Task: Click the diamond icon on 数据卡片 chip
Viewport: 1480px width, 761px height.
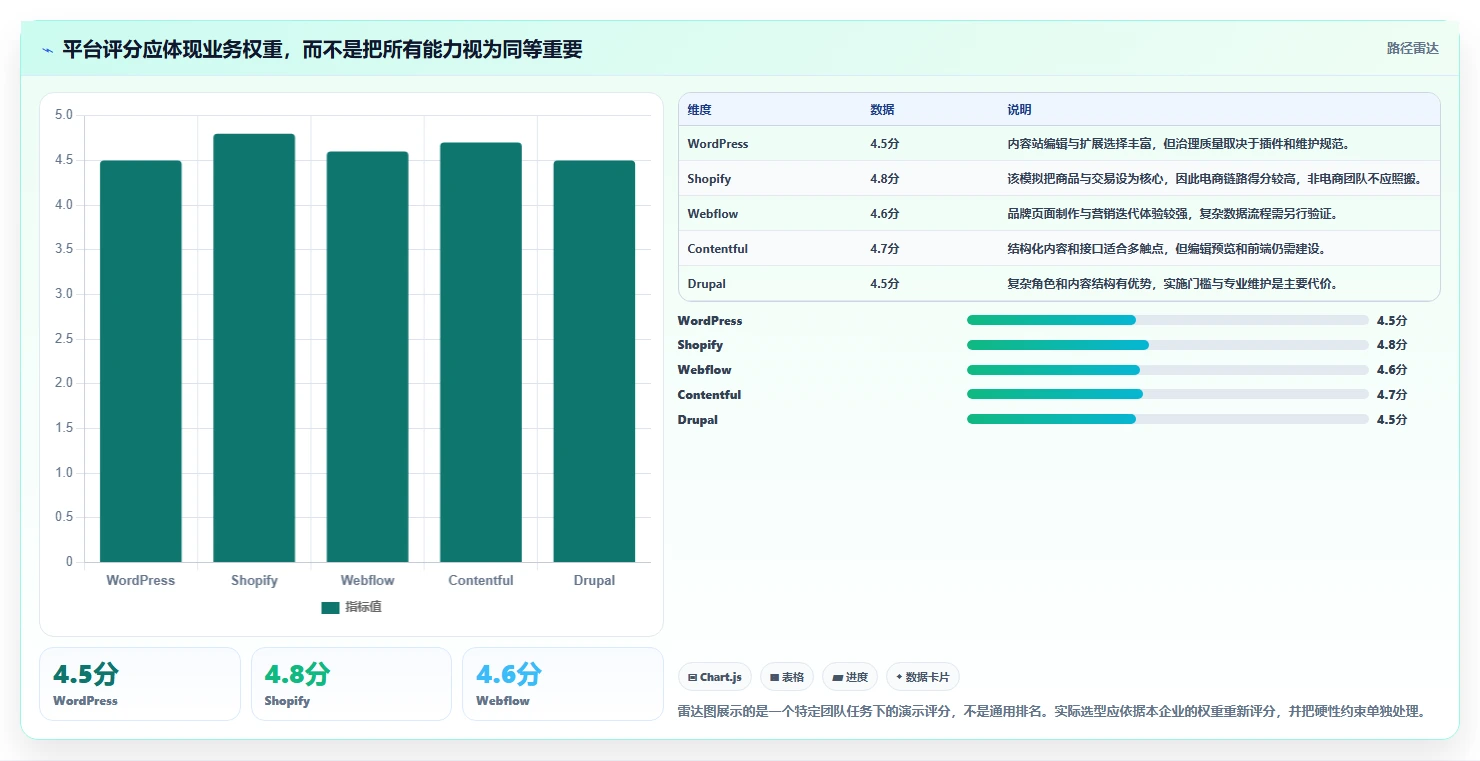Action: click(900, 678)
